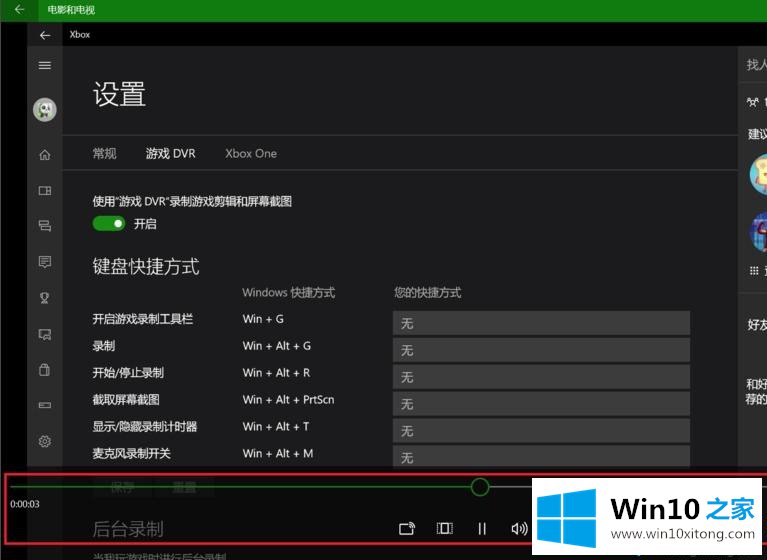Click the 后台录制 section heading

coord(128,529)
